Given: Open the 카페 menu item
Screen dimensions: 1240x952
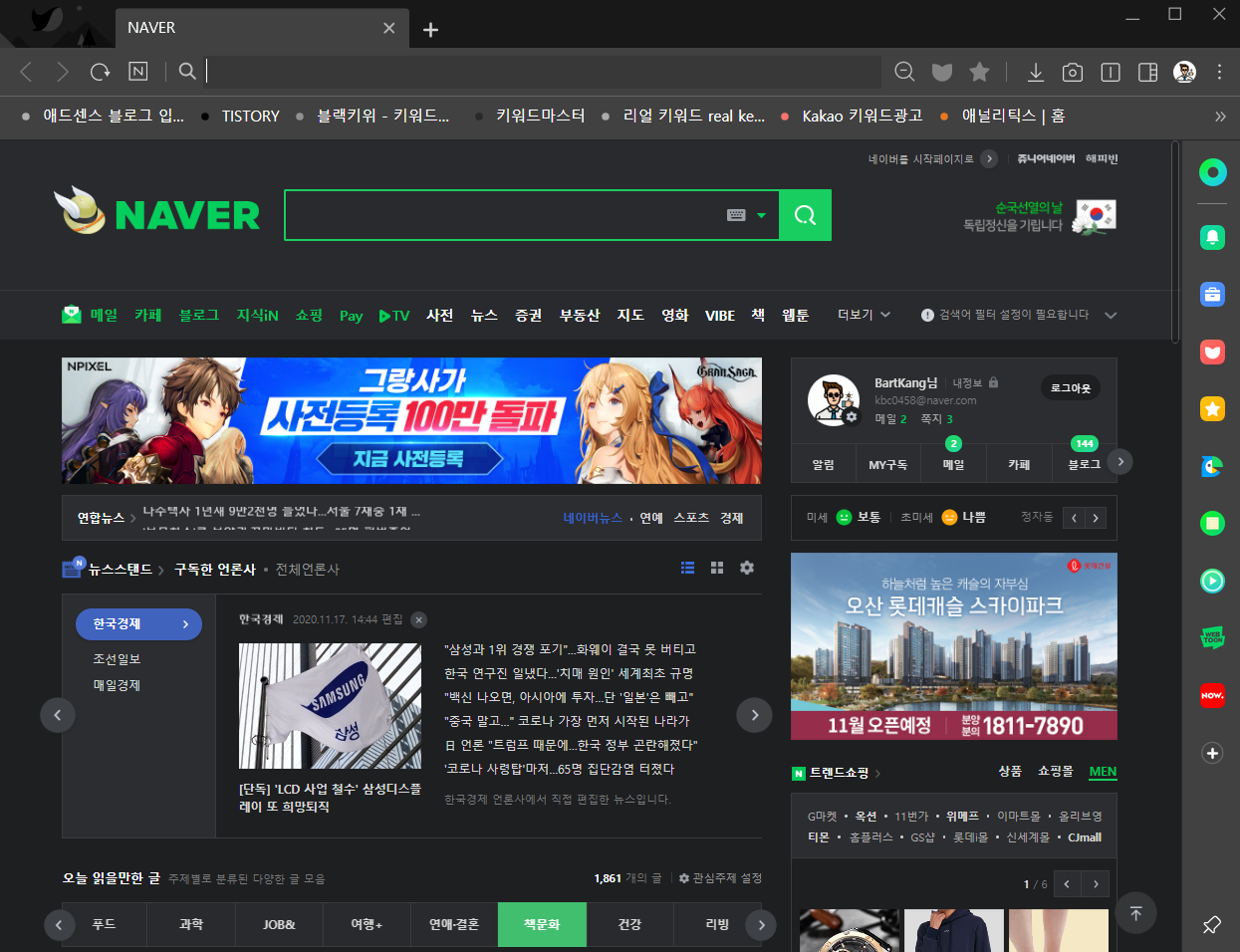Looking at the screenshot, I should click(148, 315).
